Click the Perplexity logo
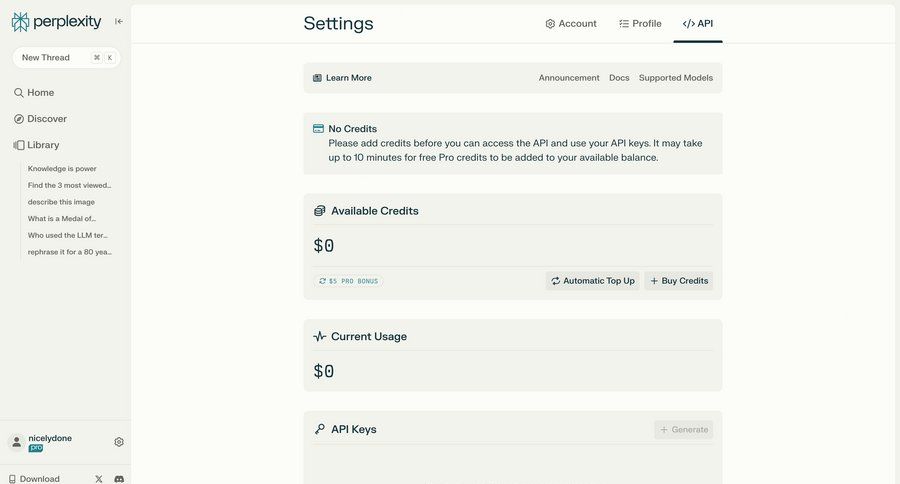Viewport: 900px width, 484px height. click(56, 22)
